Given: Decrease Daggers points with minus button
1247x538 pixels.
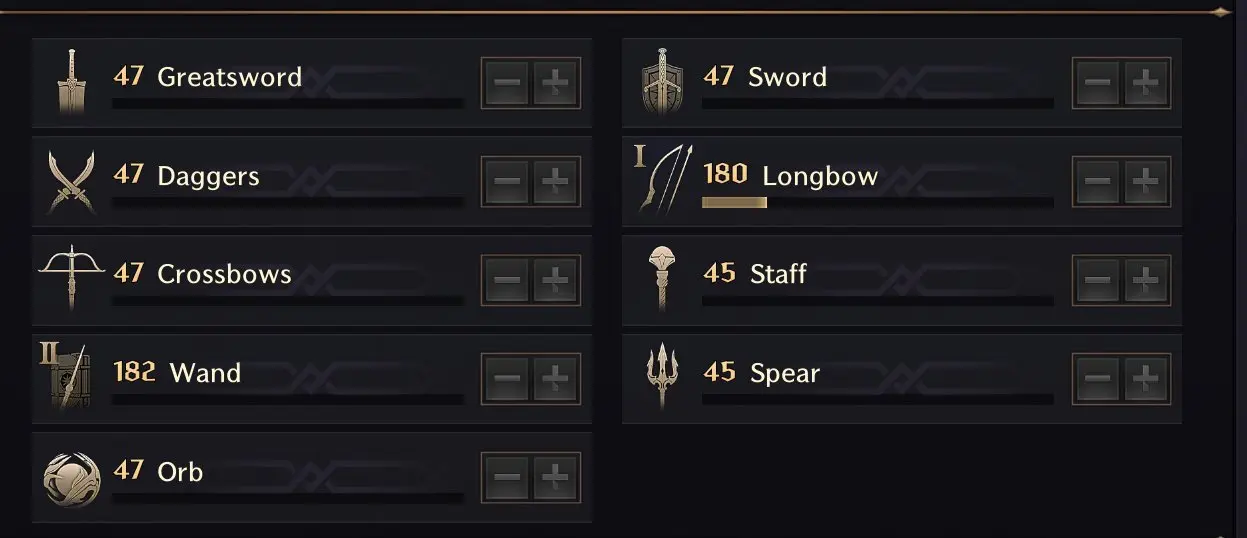Looking at the screenshot, I should pyautogui.click(x=506, y=180).
